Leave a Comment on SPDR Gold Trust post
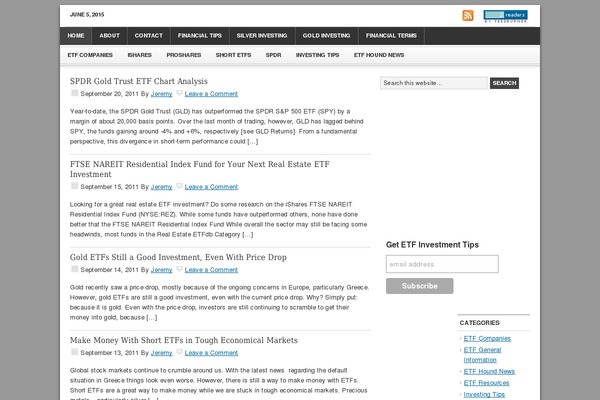 pos(211,94)
